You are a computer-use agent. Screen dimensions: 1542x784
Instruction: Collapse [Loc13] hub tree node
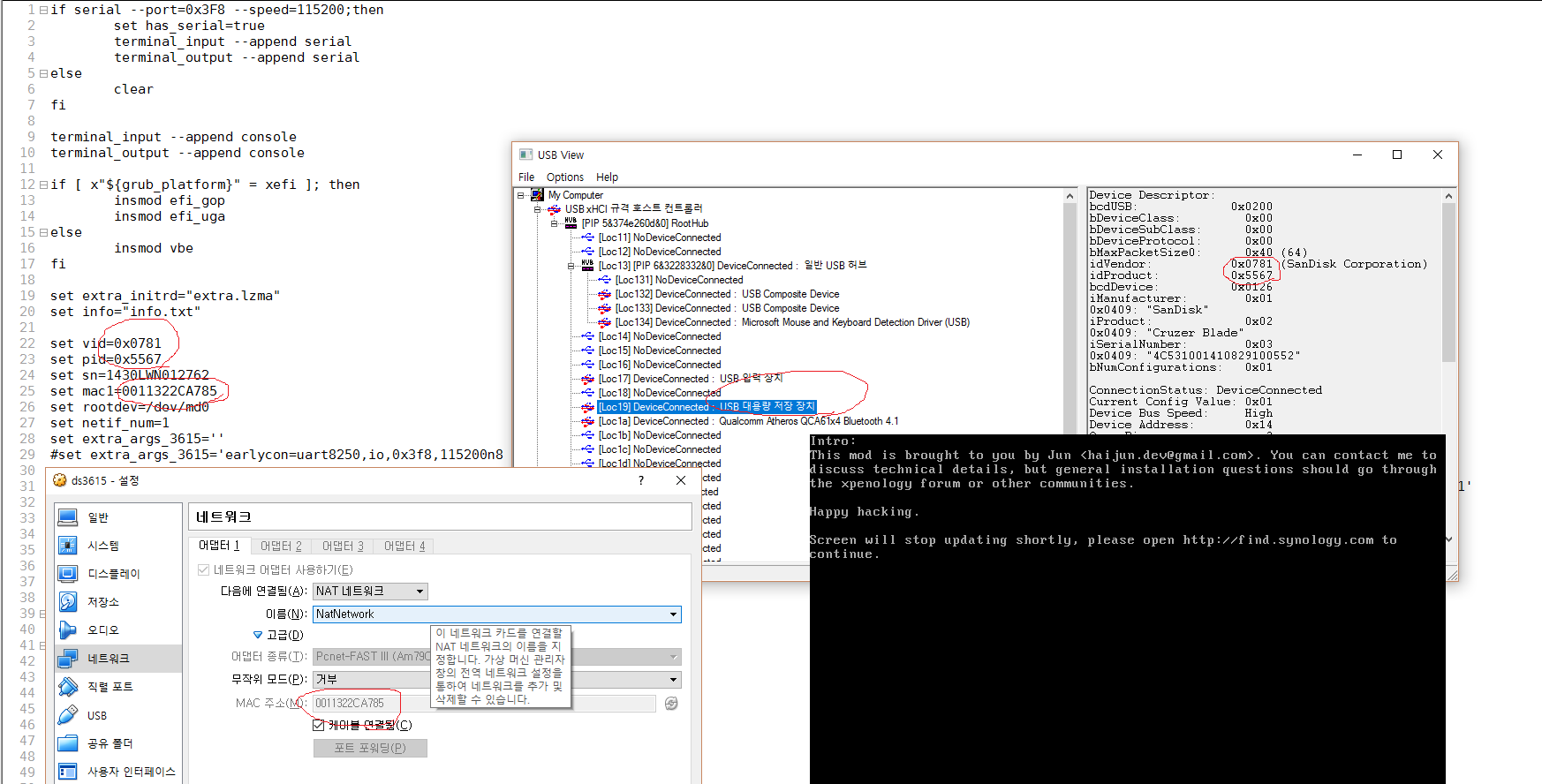[x=571, y=266]
